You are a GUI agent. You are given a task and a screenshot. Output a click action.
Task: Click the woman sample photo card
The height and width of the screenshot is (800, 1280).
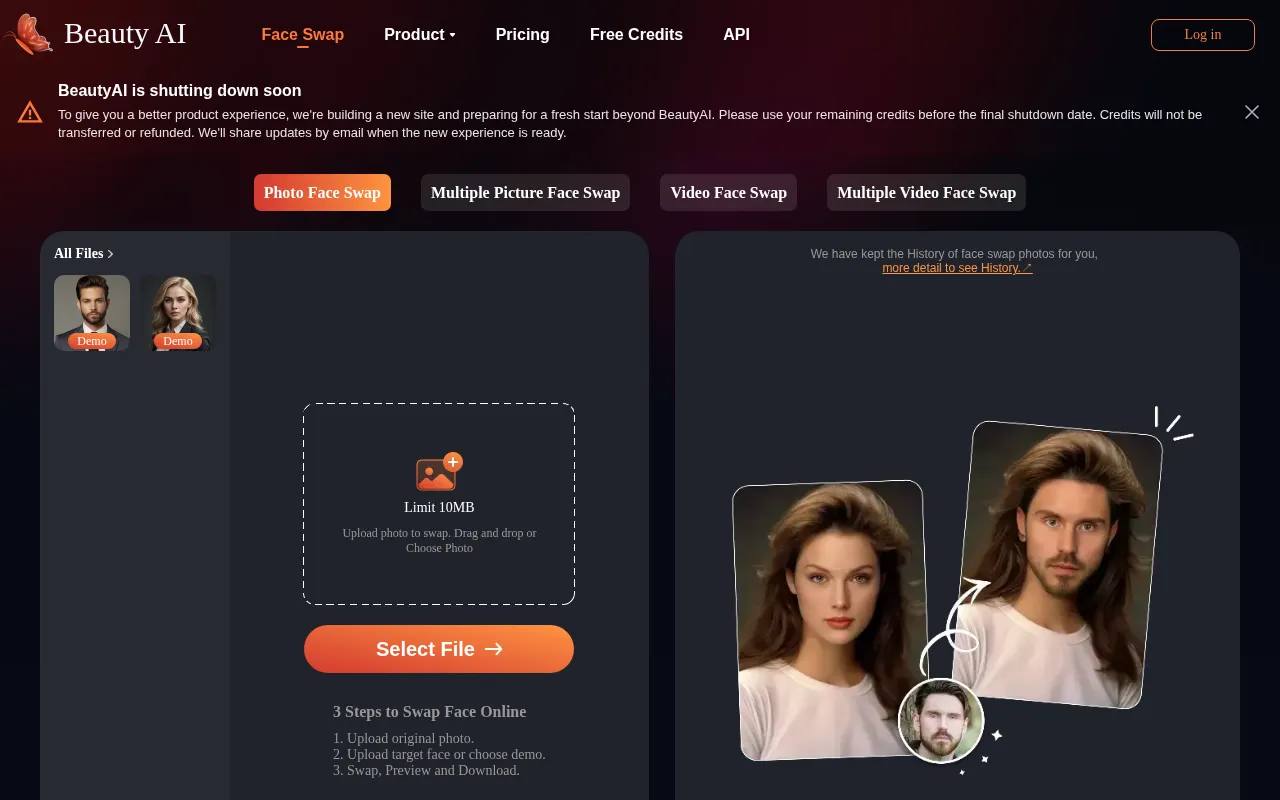(832, 620)
